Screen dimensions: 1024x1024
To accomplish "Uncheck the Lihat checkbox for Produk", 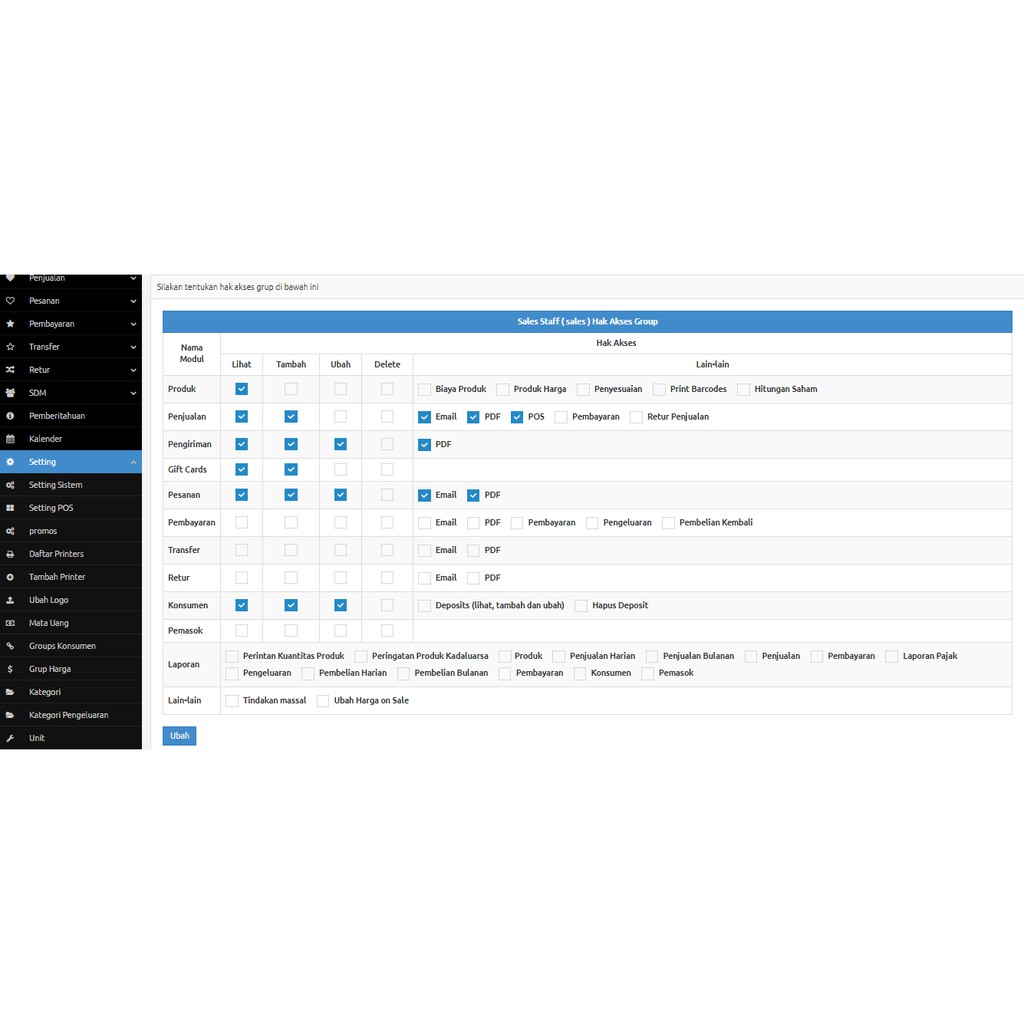I will coord(241,389).
